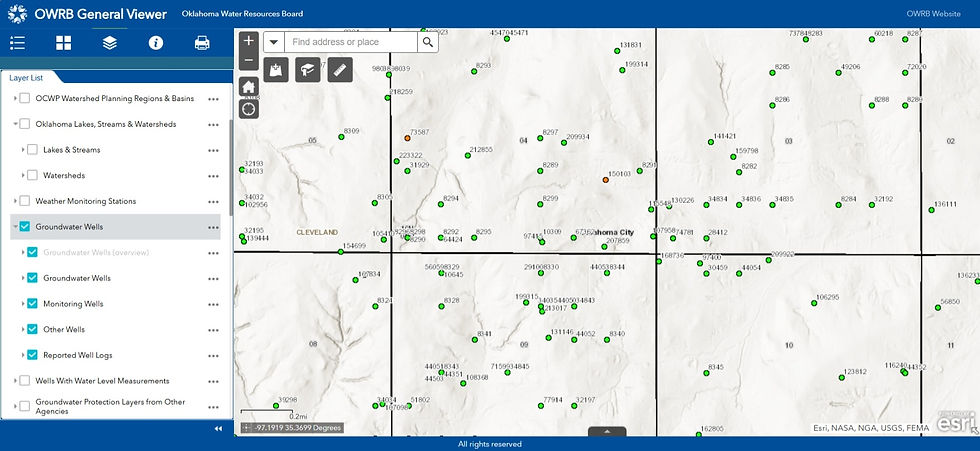This screenshot has width=980, height=451.
Task: Open options menu for Other Wells
Action: click(x=214, y=330)
